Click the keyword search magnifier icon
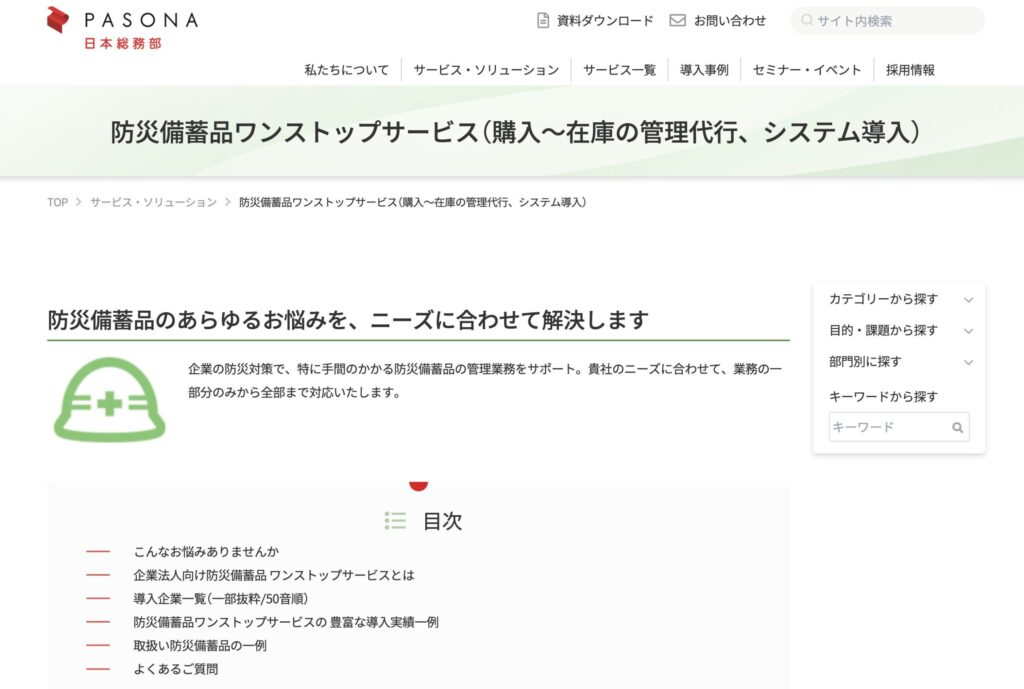Screen dimensions: 1024x689 [957, 427]
